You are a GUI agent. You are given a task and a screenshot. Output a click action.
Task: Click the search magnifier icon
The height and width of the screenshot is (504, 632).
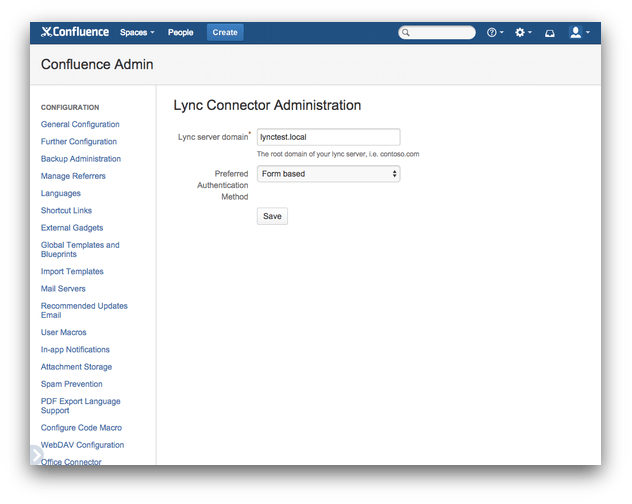pos(405,32)
